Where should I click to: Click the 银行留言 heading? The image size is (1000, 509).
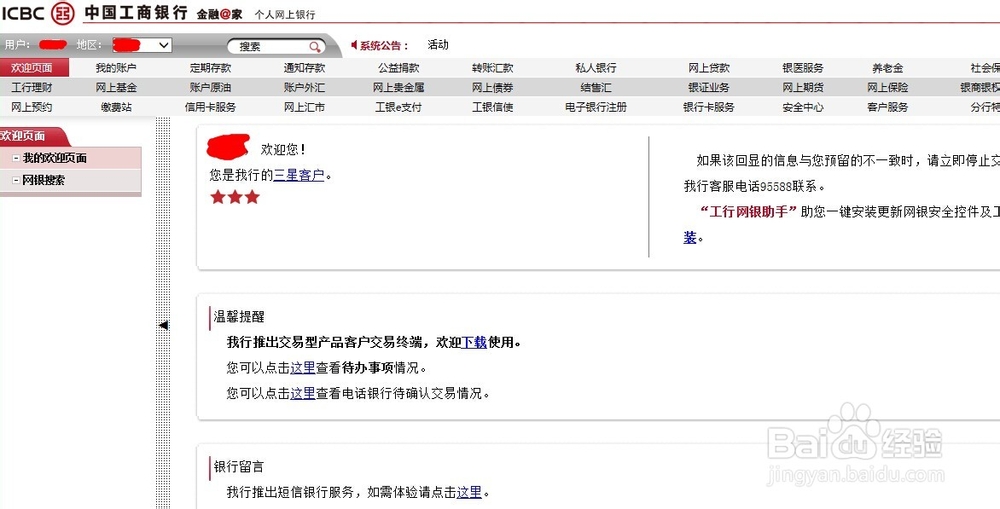[239, 467]
